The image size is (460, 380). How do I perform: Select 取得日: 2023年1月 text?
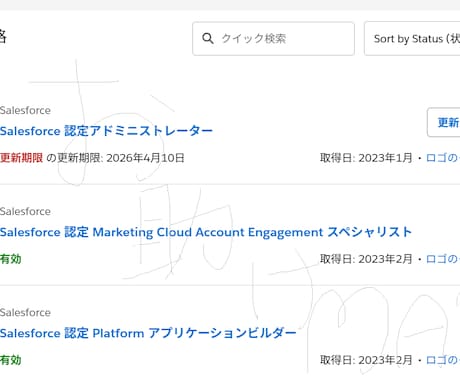366,158
